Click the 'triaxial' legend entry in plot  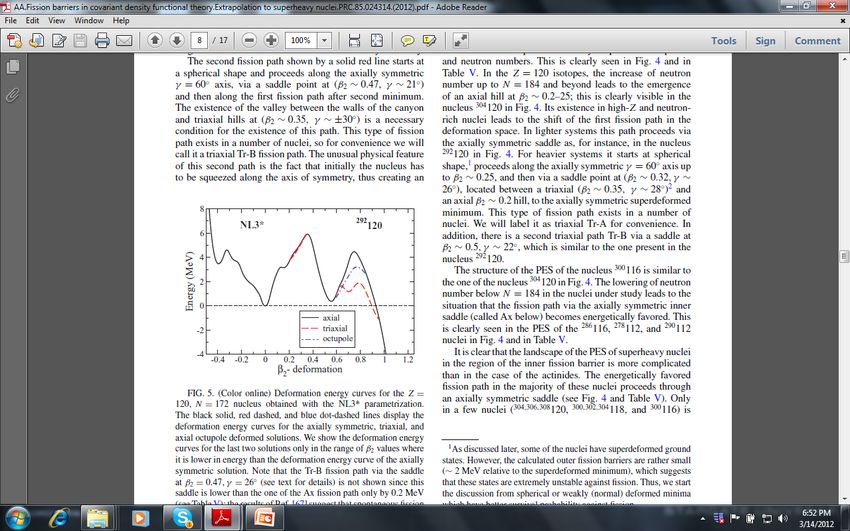click(334, 328)
